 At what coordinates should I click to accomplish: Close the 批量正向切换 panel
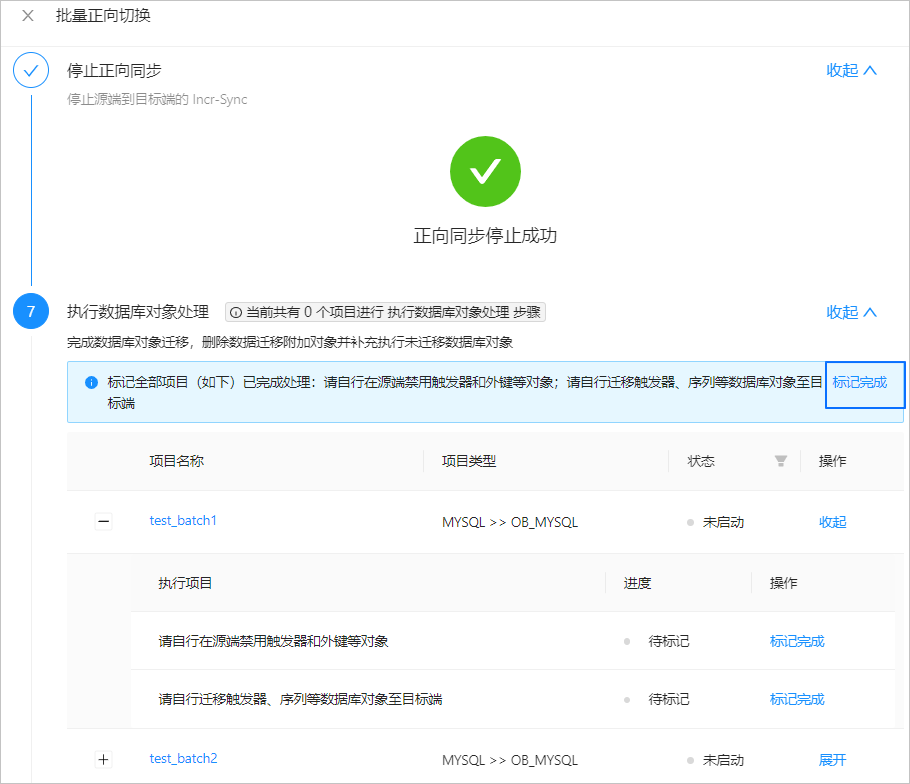27,16
